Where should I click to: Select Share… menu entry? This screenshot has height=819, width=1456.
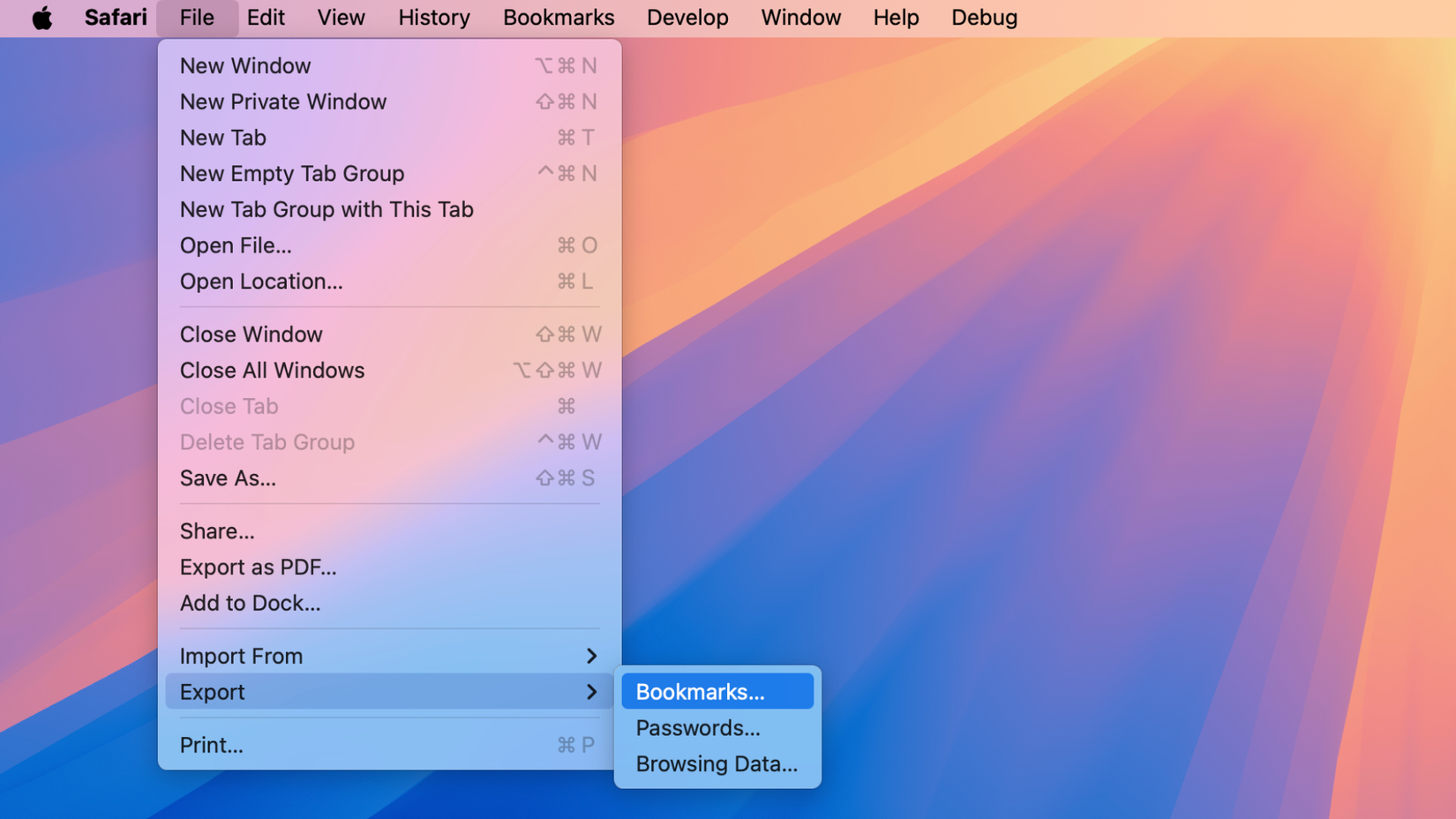pos(389,531)
